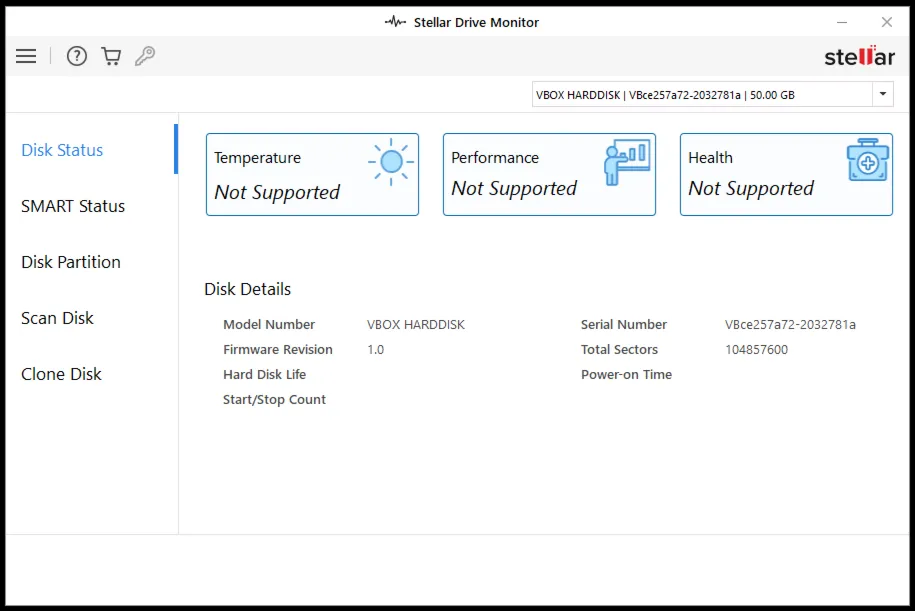Viewport: 915px width, 611px height.
Task: Click the VBOX HARDDISK model value
Action: click(x=416, y=324)
